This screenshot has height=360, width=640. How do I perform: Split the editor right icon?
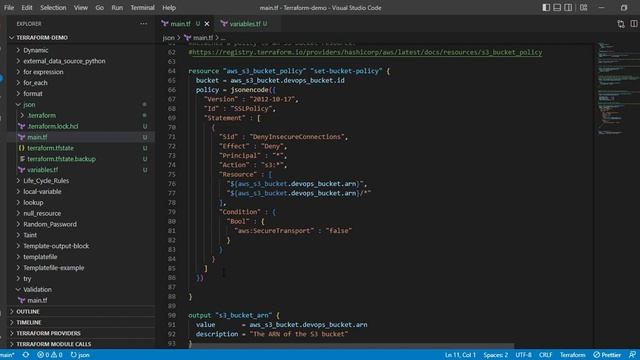point(634,24)
